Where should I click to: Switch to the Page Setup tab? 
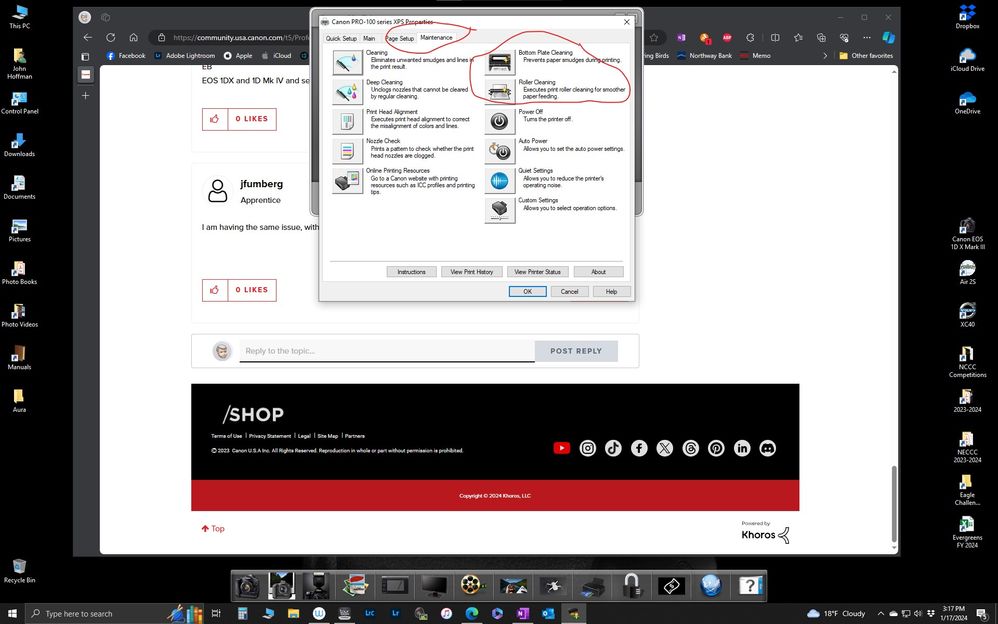pyautogui.click(x=399, y=37)
